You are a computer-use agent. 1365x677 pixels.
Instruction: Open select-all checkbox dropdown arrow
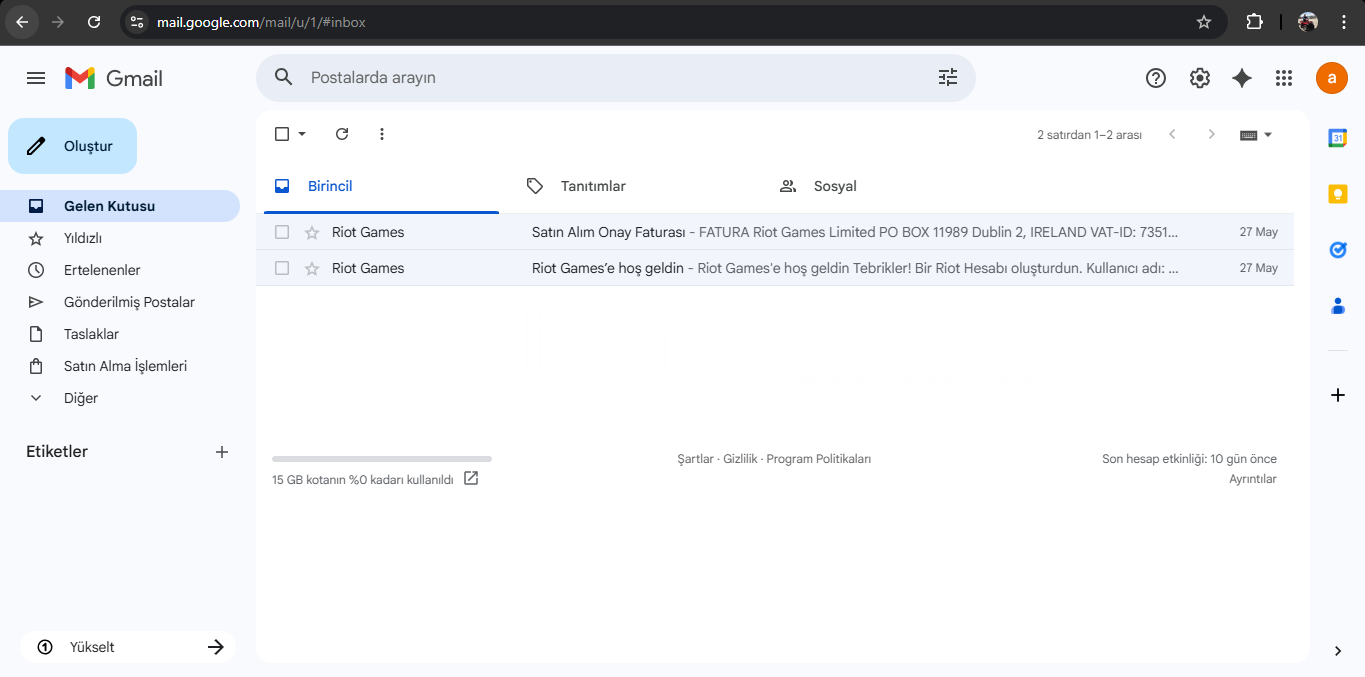[302, 134]
